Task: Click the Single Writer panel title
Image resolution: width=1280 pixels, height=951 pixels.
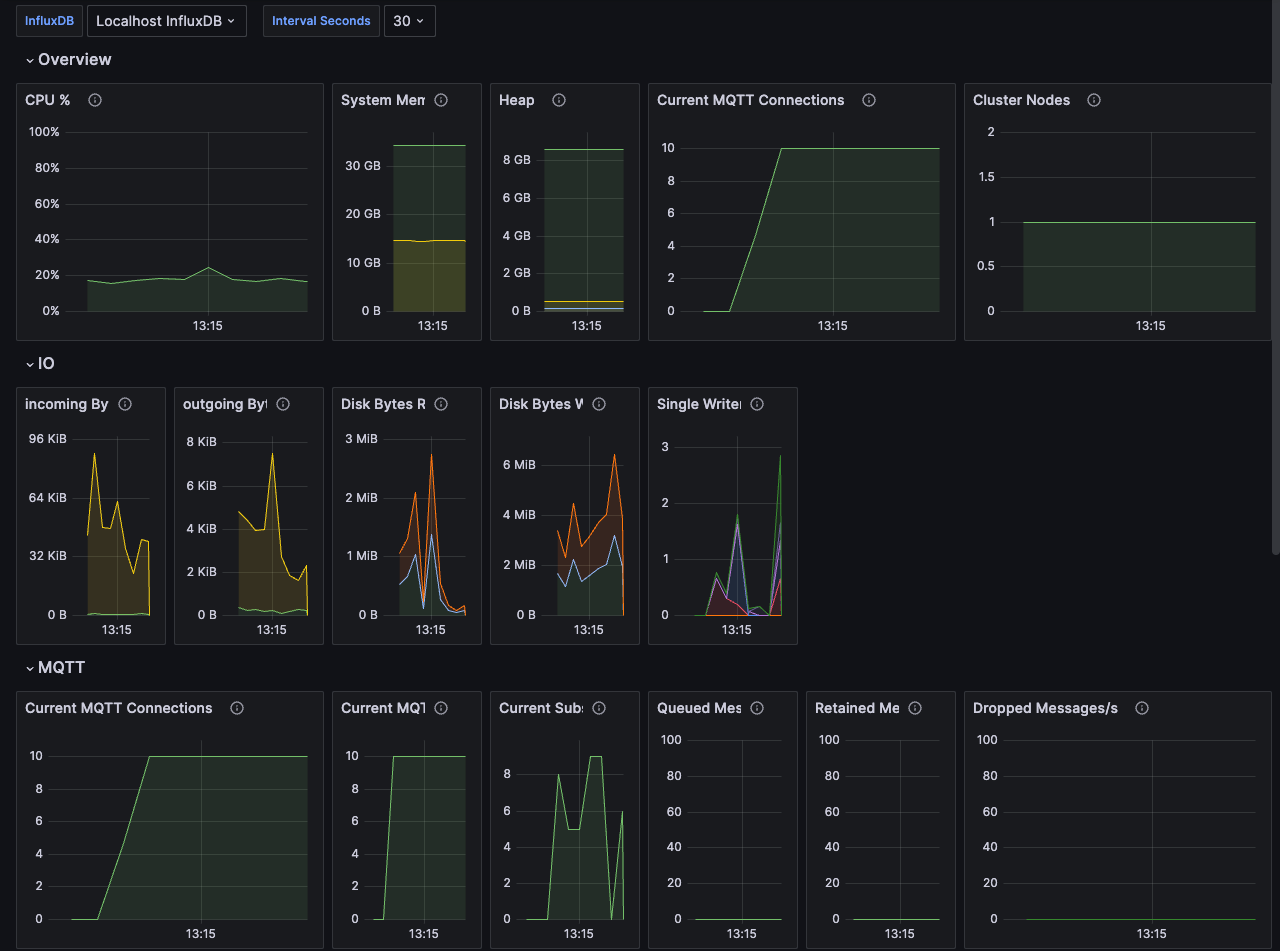Action: click(x=699, y=404)
